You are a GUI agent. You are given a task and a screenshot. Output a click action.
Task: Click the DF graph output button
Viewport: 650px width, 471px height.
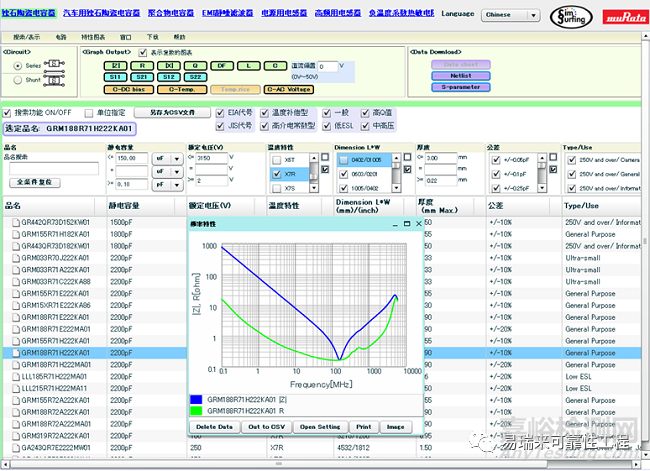pos(221,65)
